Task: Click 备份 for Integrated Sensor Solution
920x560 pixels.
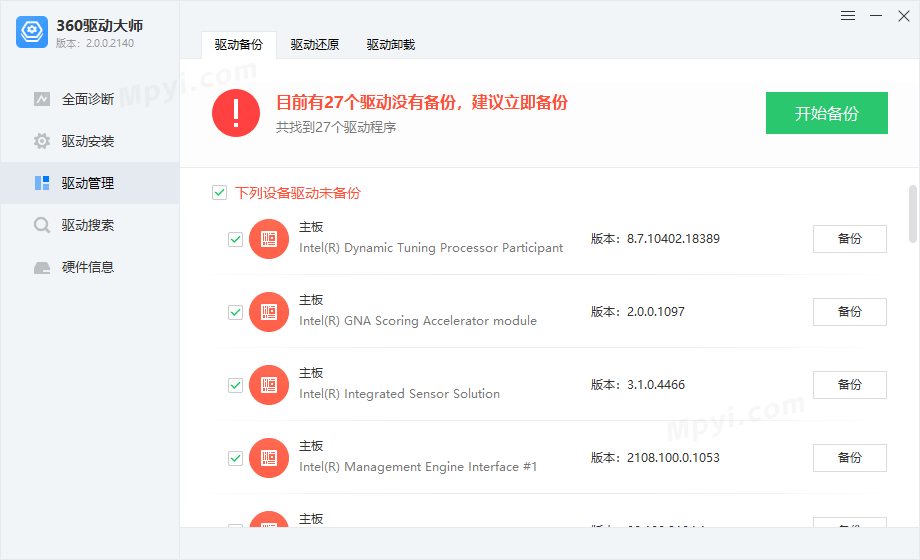Action: (x=850, y=385)
